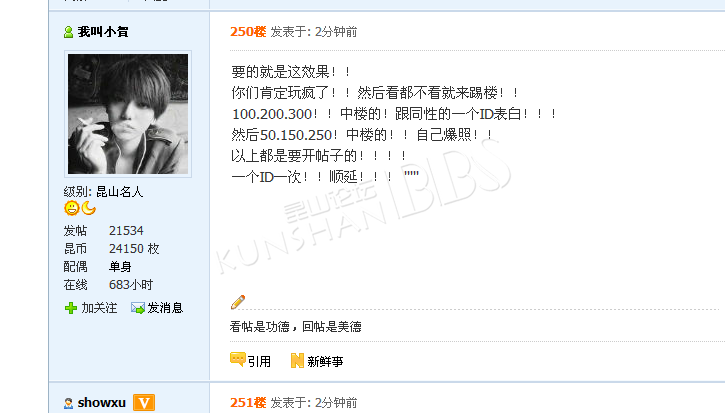This screenshot has height=413, width=725.
Task: Send a message via 发消息
Action: click(165, 308)
